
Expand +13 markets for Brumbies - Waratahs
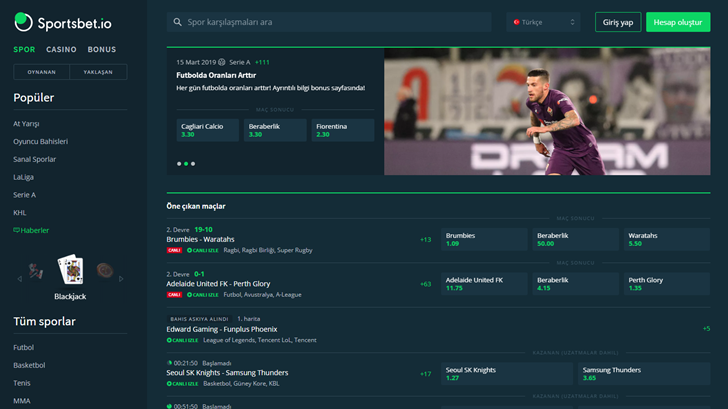coord(425,240)
